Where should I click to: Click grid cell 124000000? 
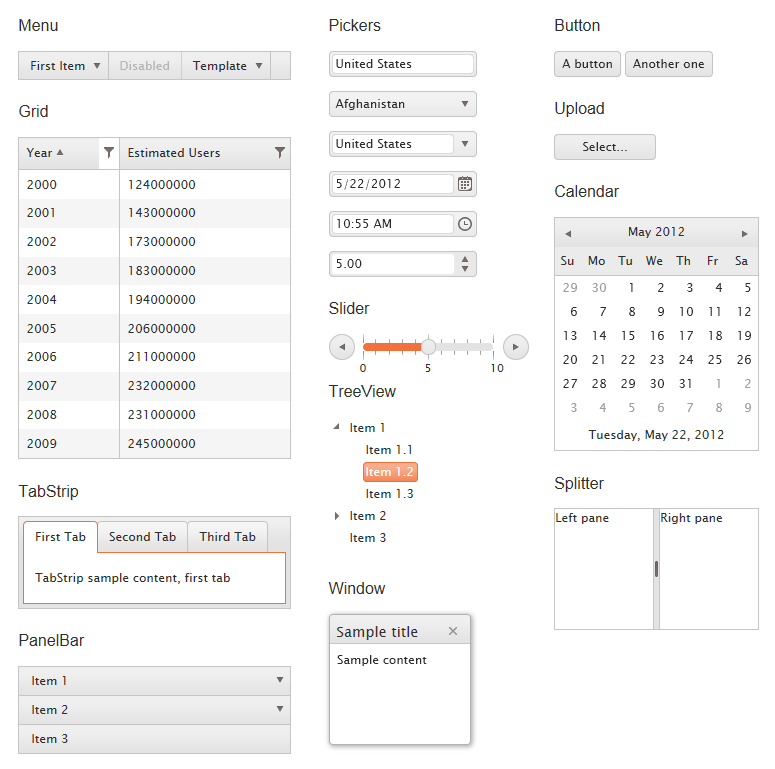pyautogui.click(x=205, y=184)
